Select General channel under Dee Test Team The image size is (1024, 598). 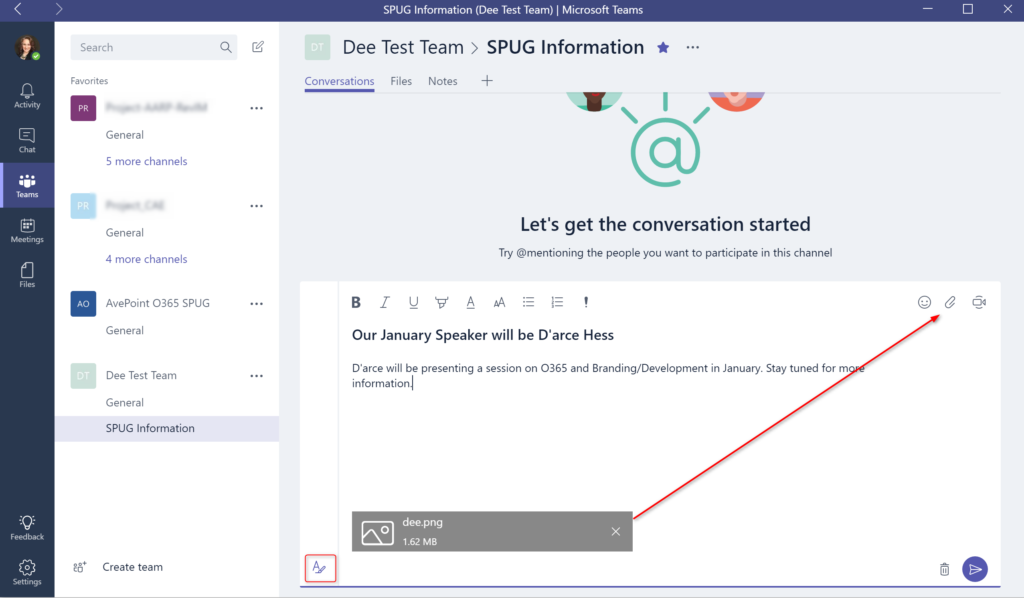coord(125,403)
